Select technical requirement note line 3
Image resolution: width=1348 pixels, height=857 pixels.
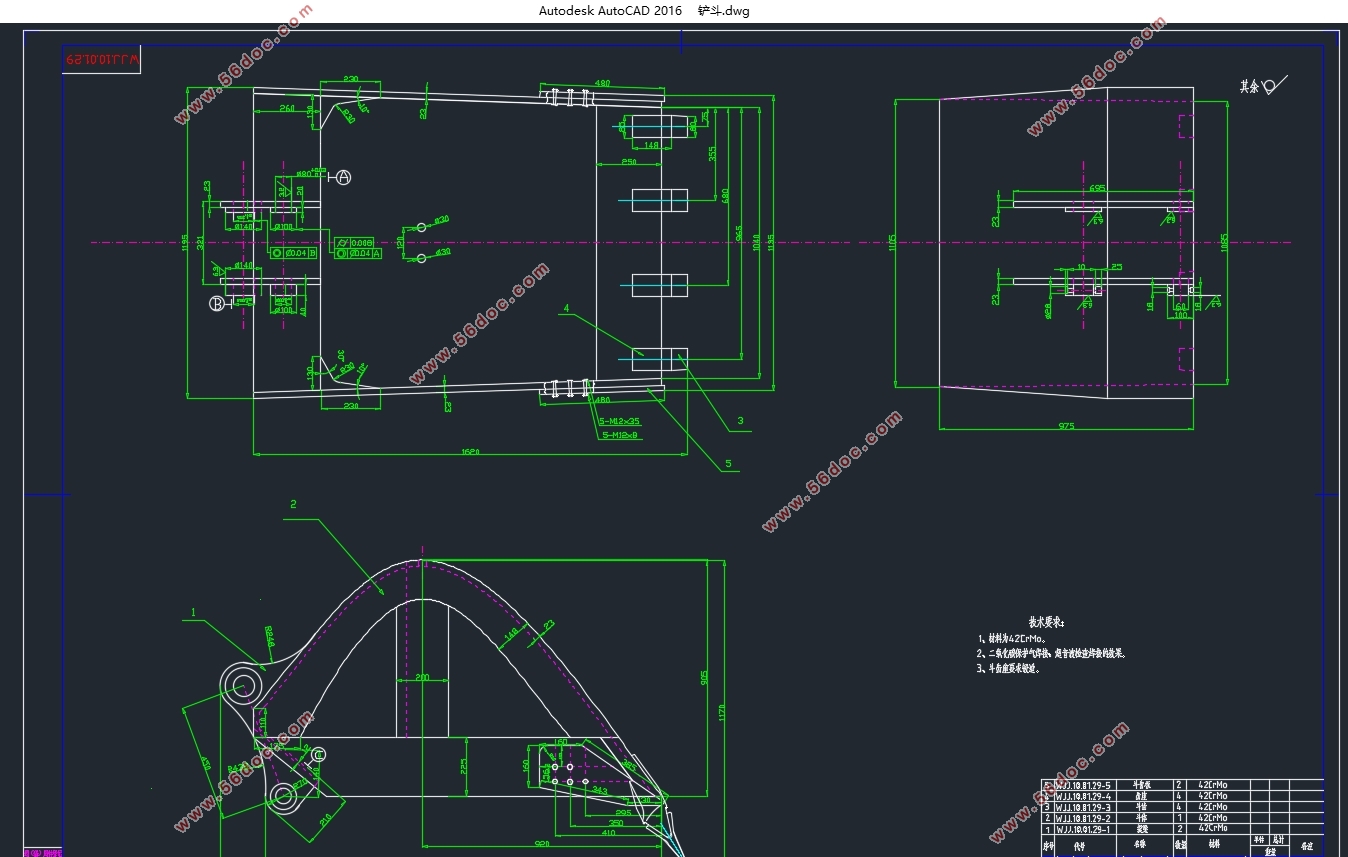[1009, 669]
